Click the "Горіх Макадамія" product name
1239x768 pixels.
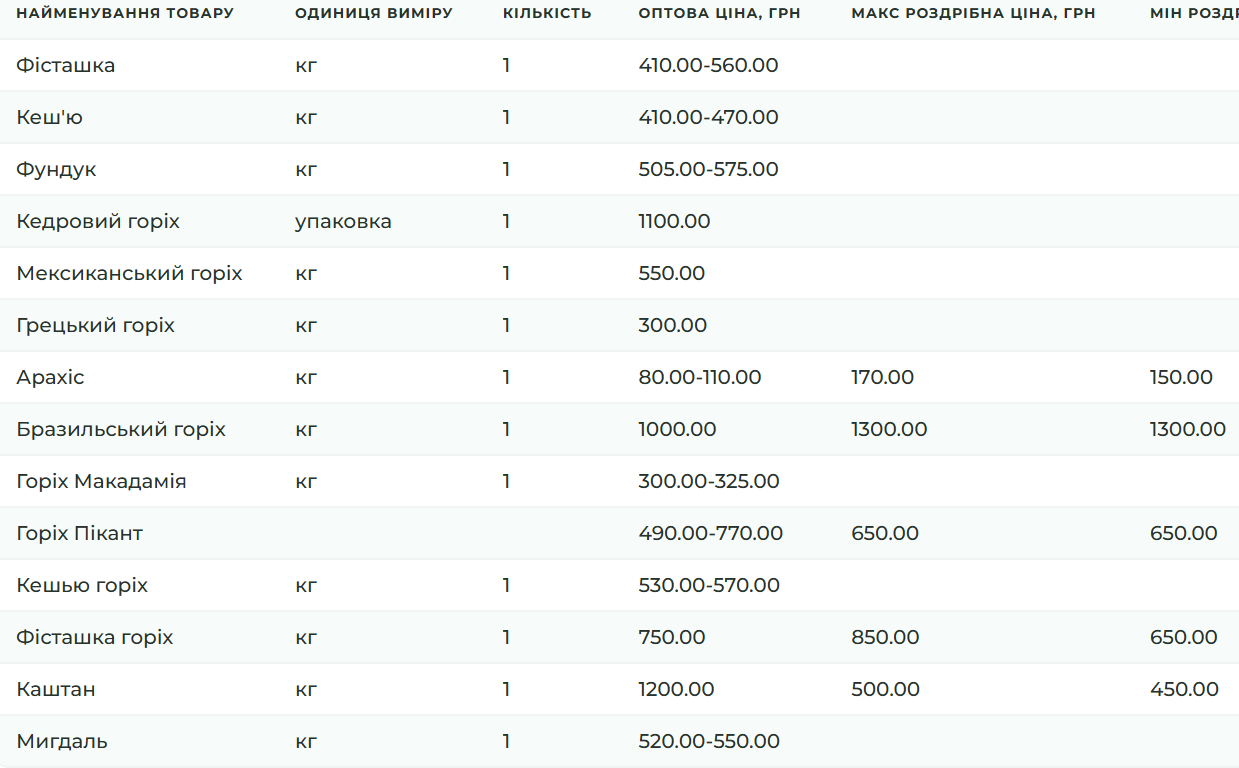click(x=101, y=481)
